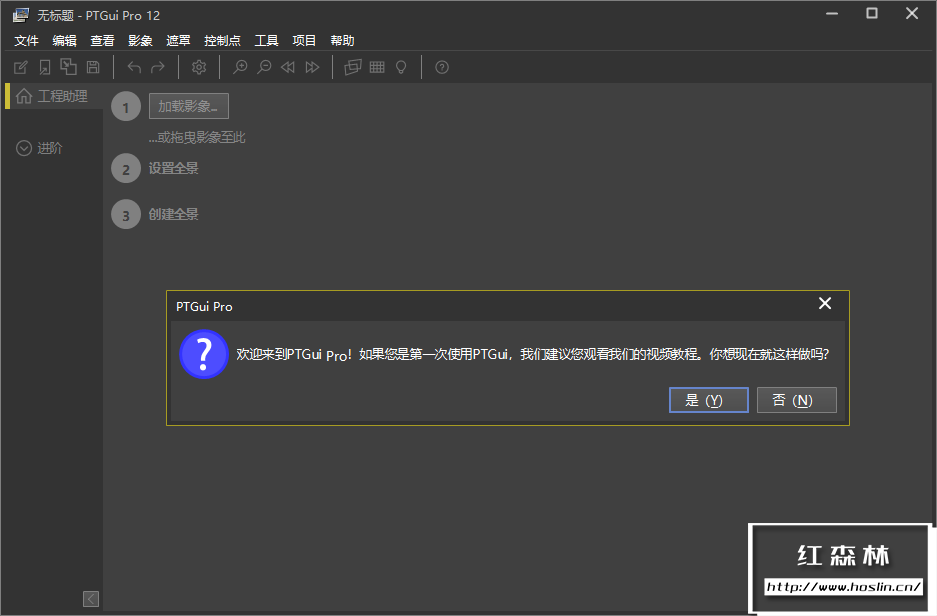The width and height of the screenshot is (937, 616).
Task: Click the Previous double-arrow toolbar icon
Action: point(288,67)
